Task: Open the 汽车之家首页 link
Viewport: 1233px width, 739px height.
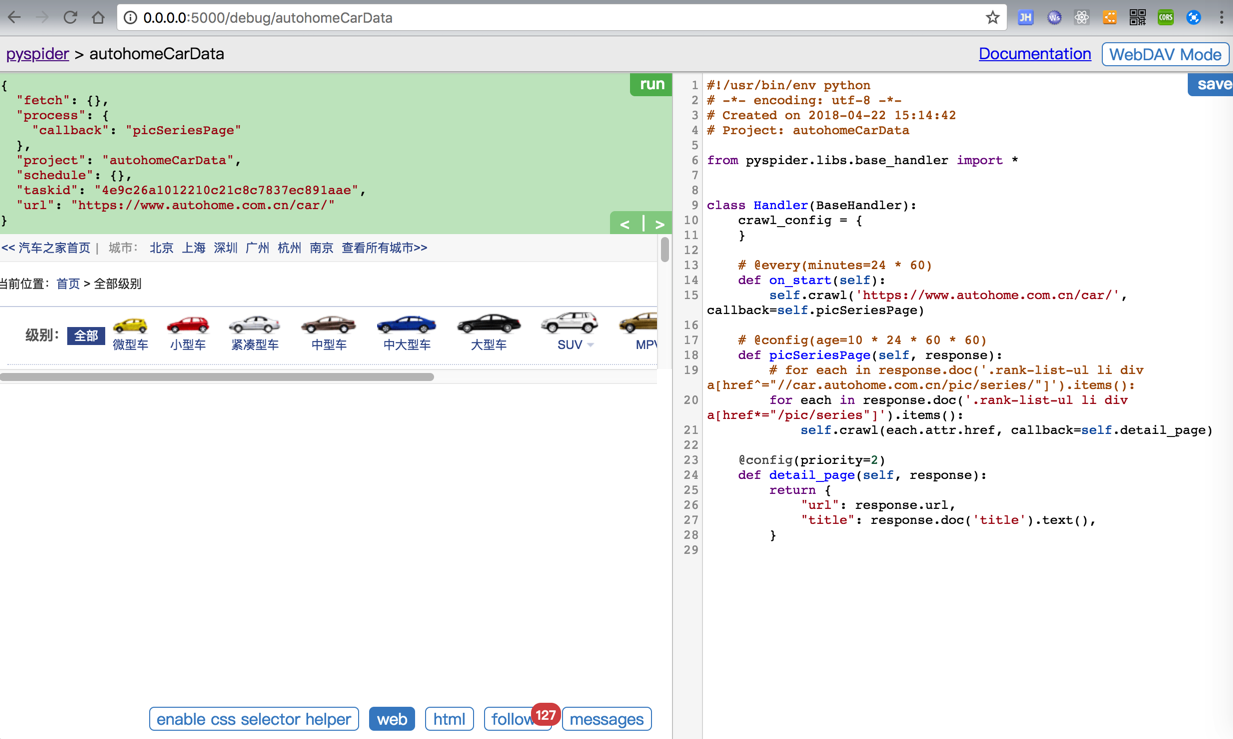Action: [46, 248]
